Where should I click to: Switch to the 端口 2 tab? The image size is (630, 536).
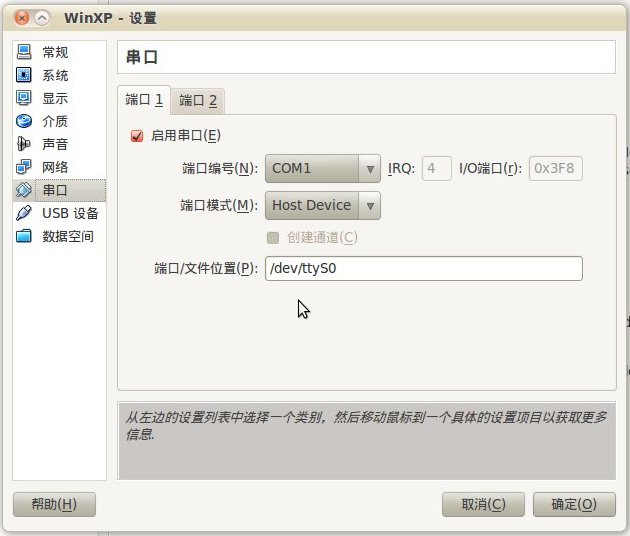point(198,101)
